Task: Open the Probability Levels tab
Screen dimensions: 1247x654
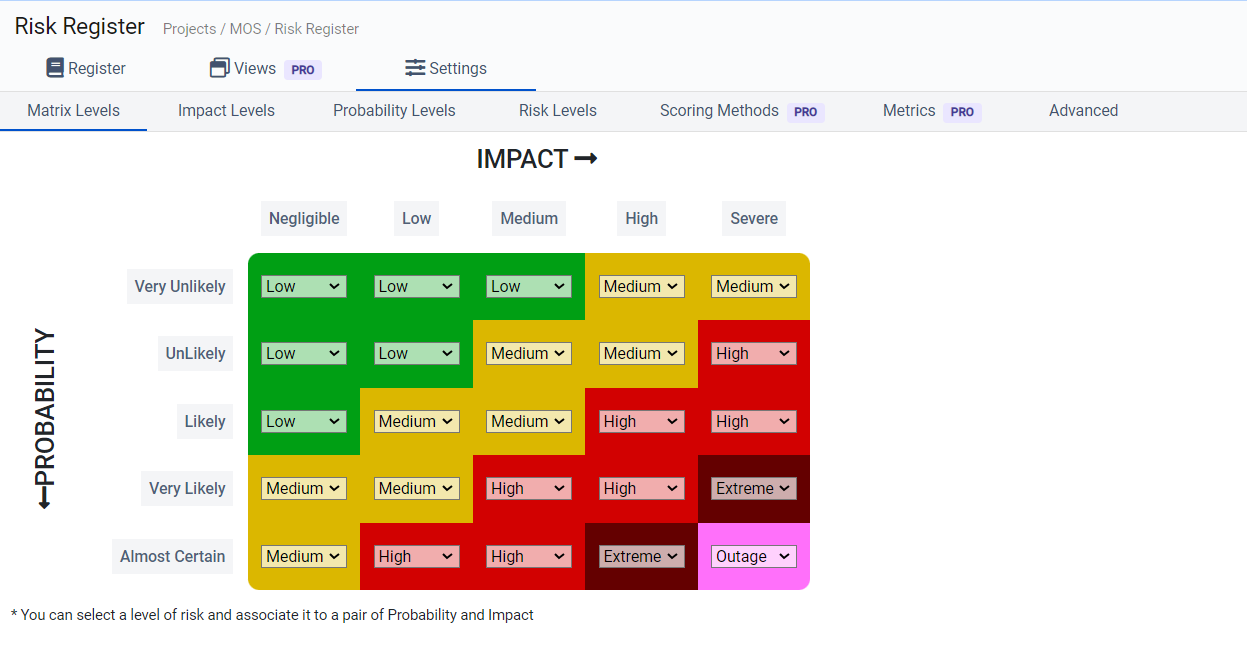Action: [x=394, y=110]
